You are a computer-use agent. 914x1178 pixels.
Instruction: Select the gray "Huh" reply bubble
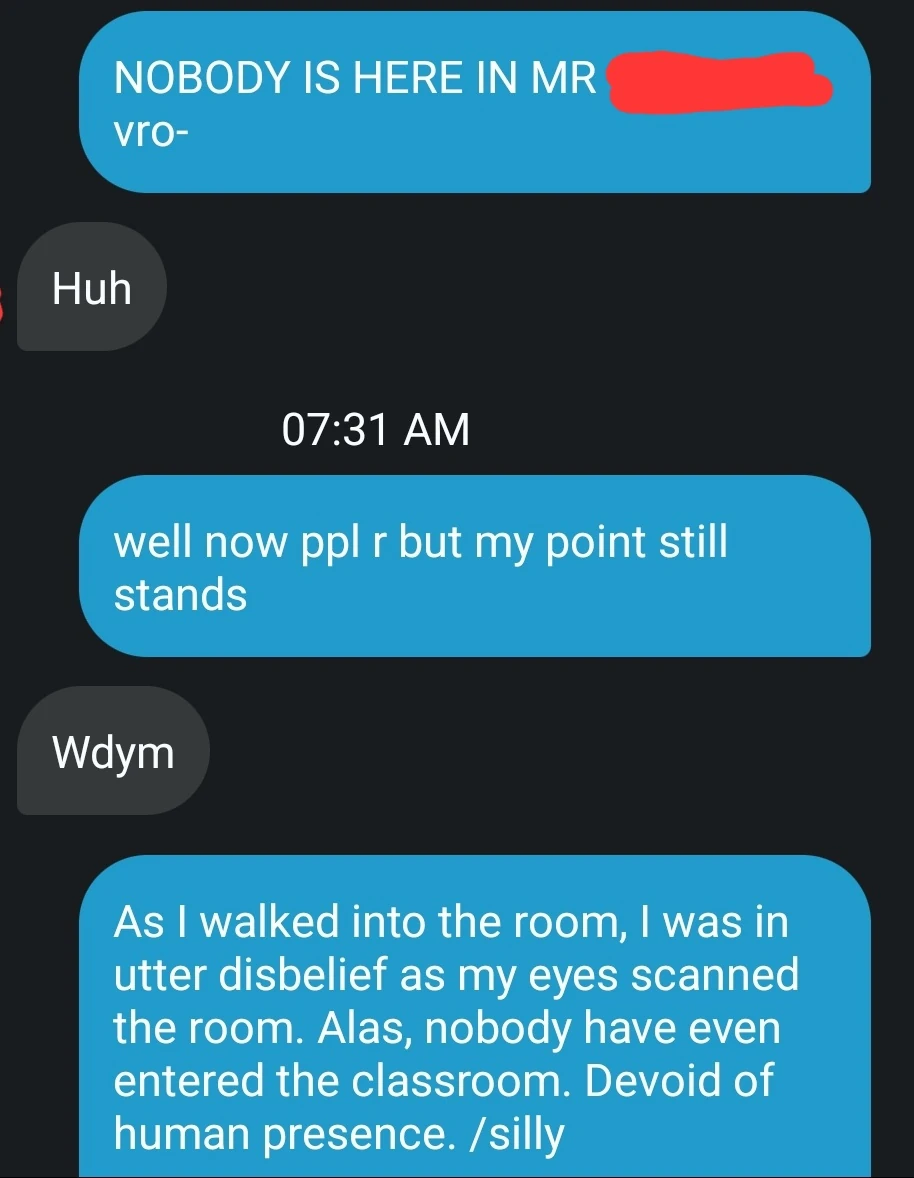(x=92, y=286)
